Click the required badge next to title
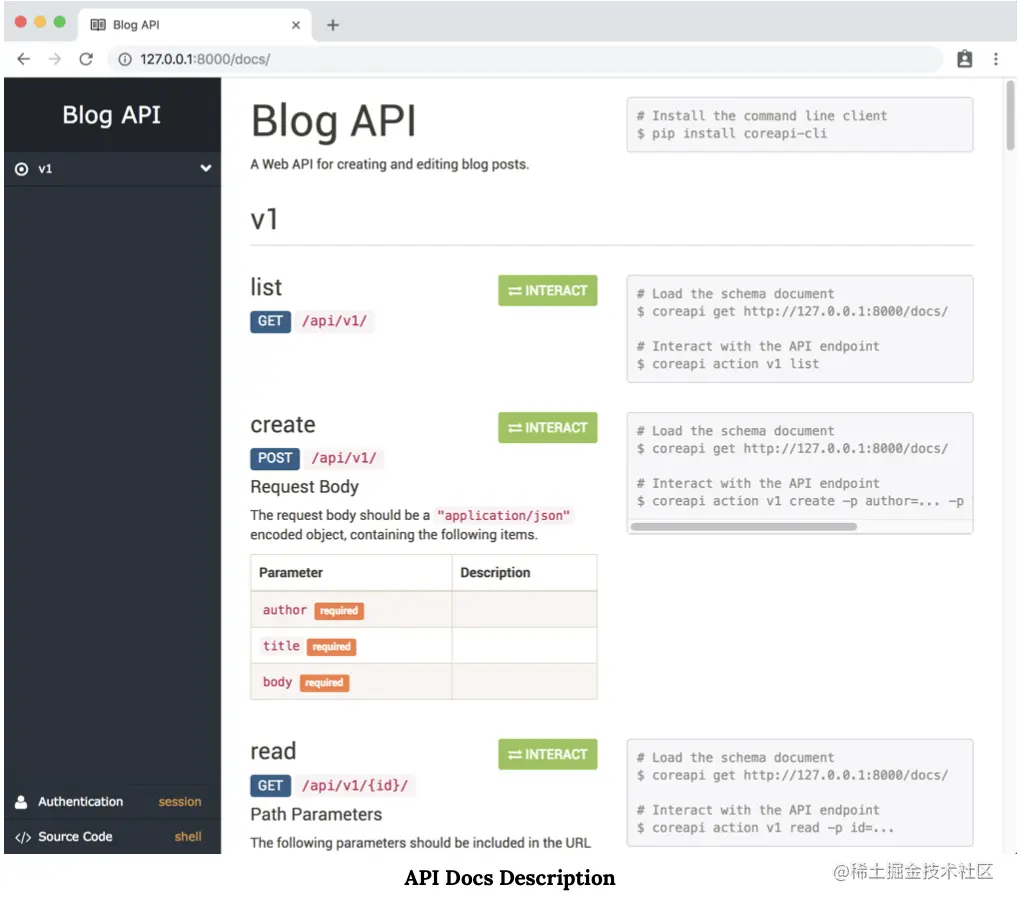This screenshot has height=906, width=1018. (331, 646)
